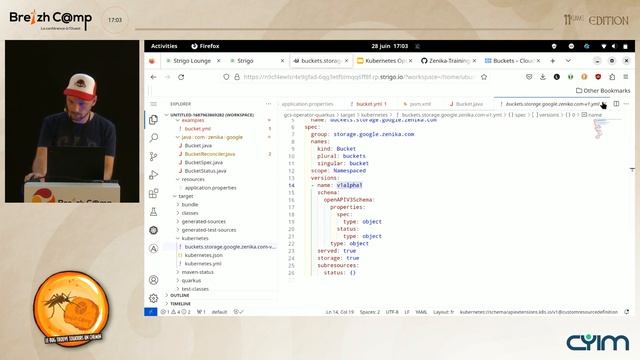Click the remote connection status bar indicator
640x360 pixels.
151,312
